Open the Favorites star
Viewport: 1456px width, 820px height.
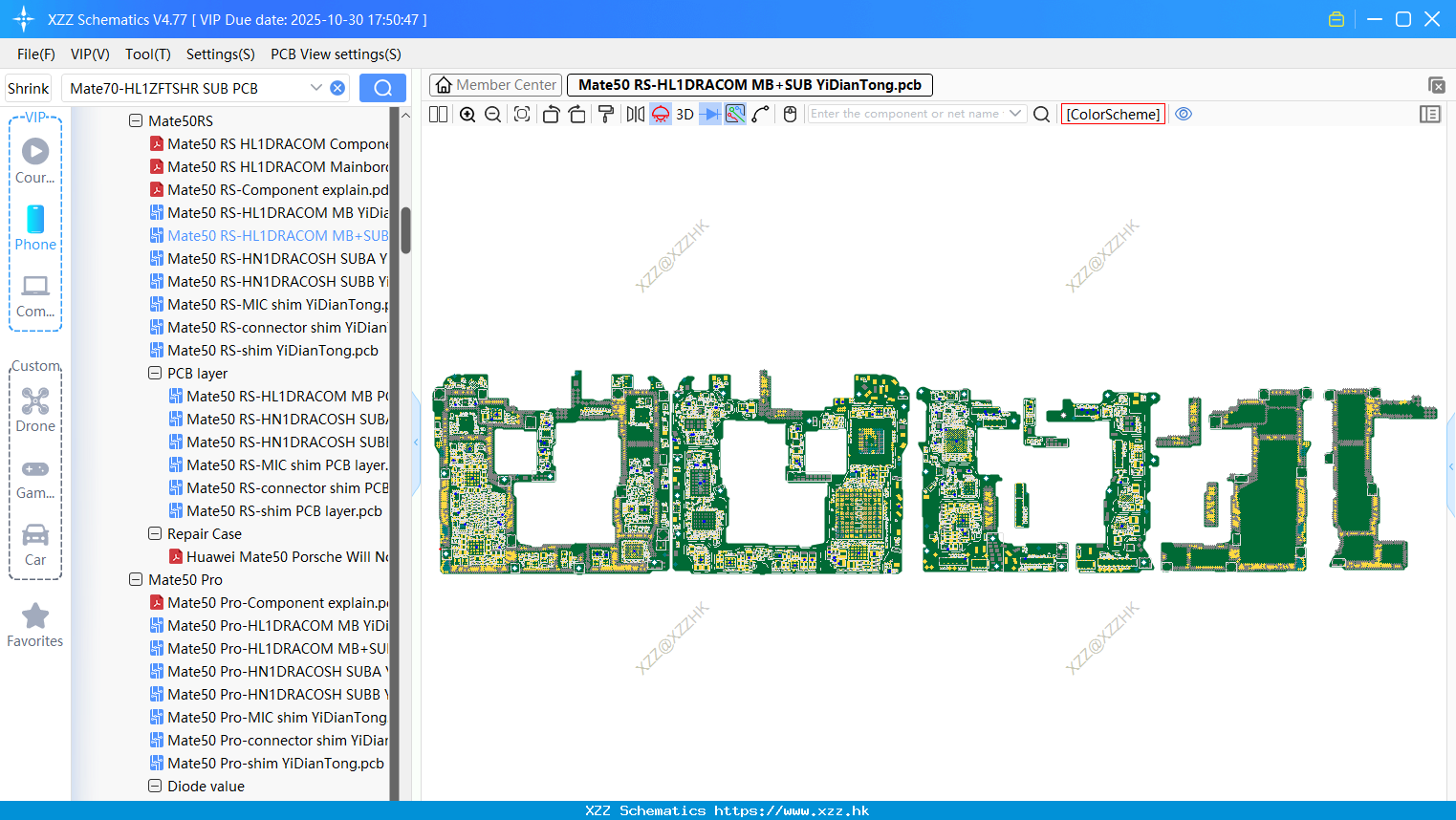click(35, 626)
